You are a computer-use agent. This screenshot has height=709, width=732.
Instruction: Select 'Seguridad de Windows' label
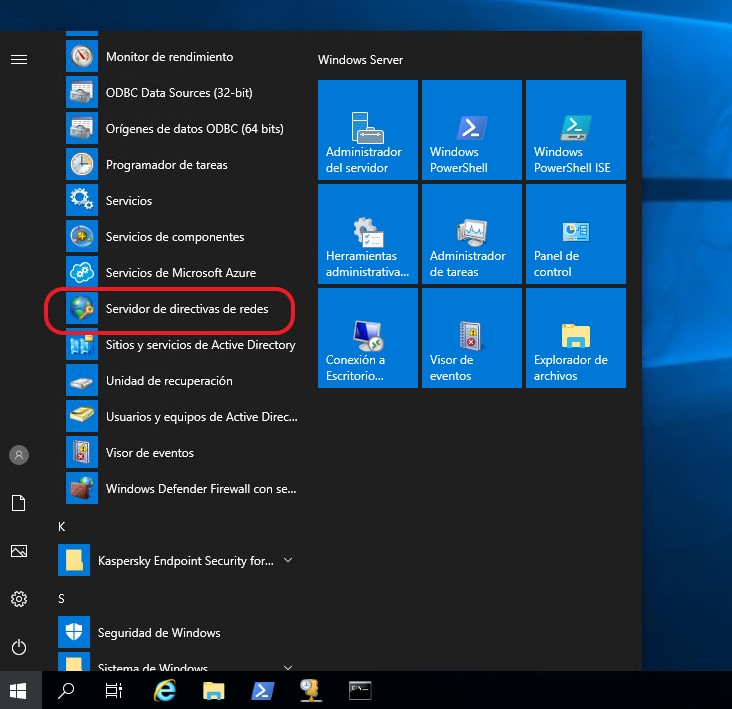click(159, 632)
